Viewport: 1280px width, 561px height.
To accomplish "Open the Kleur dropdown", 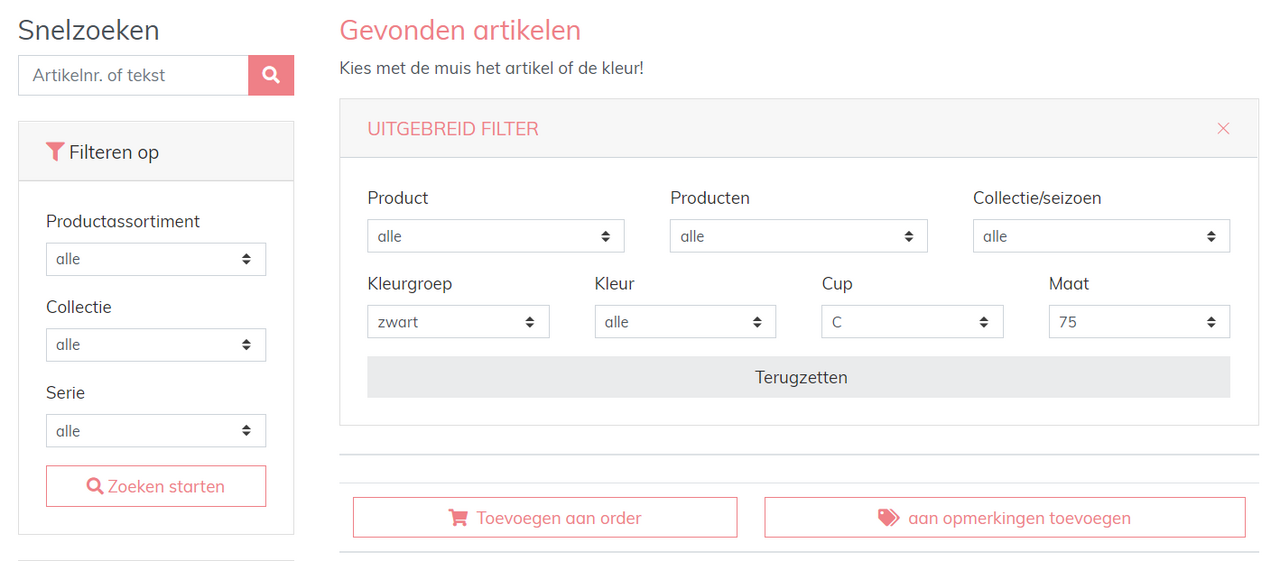I will click(685, 322).
